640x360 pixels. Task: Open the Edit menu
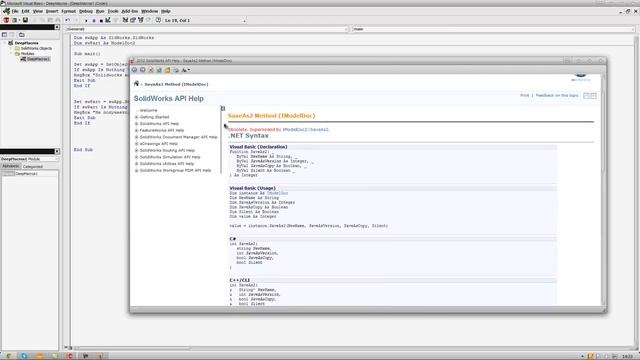tap(25, 11)
